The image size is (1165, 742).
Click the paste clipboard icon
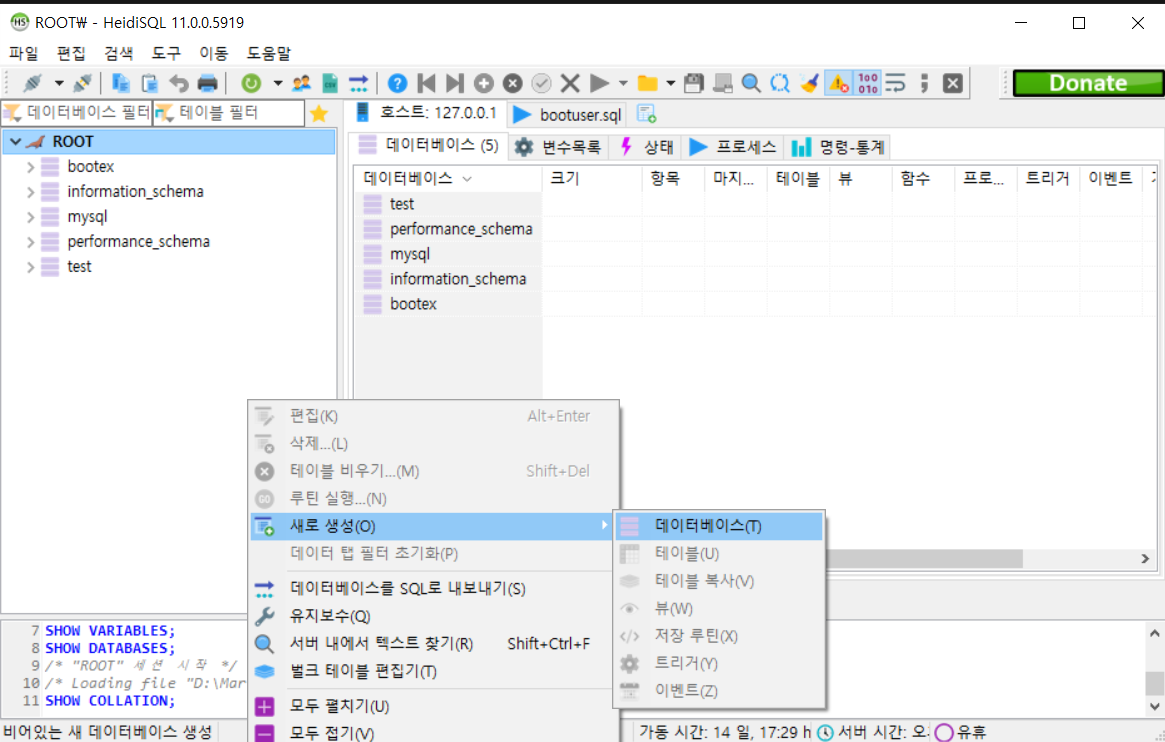point(149,83)
